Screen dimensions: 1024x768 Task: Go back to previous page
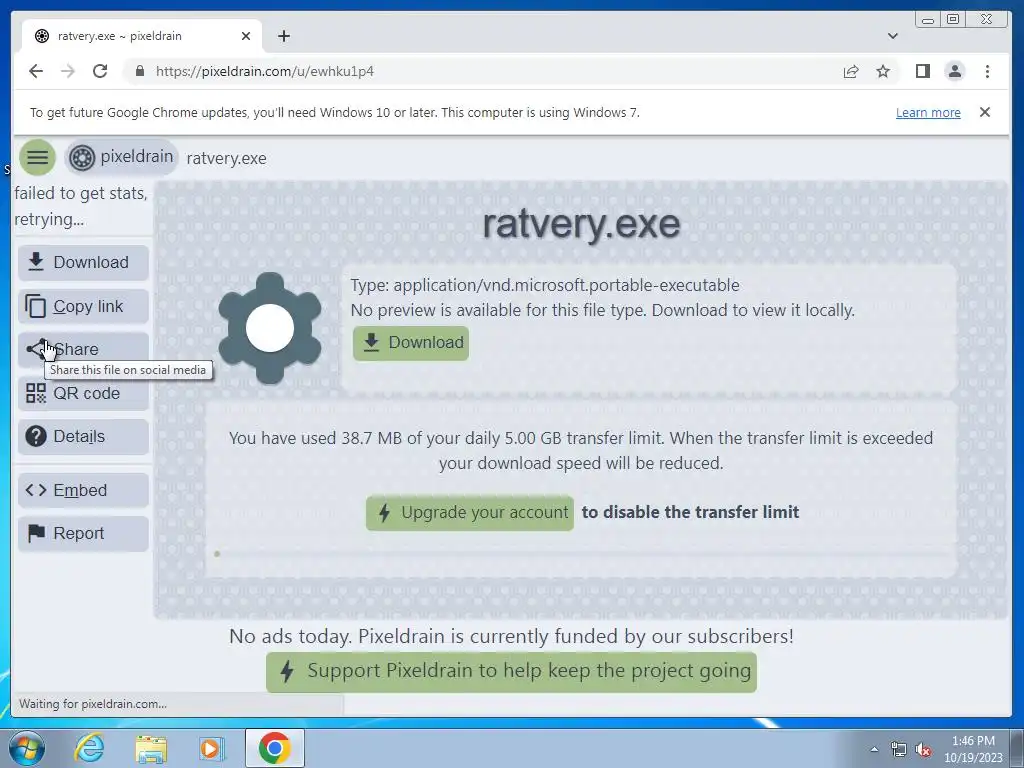pyautogui.click(x=36, y=71)
